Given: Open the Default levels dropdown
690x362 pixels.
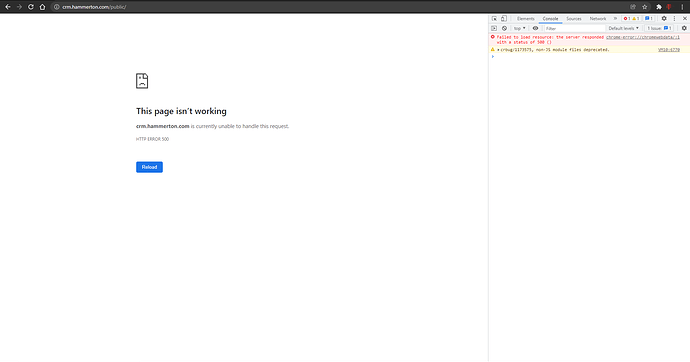Looking at the screenshot, I should 623,28.
